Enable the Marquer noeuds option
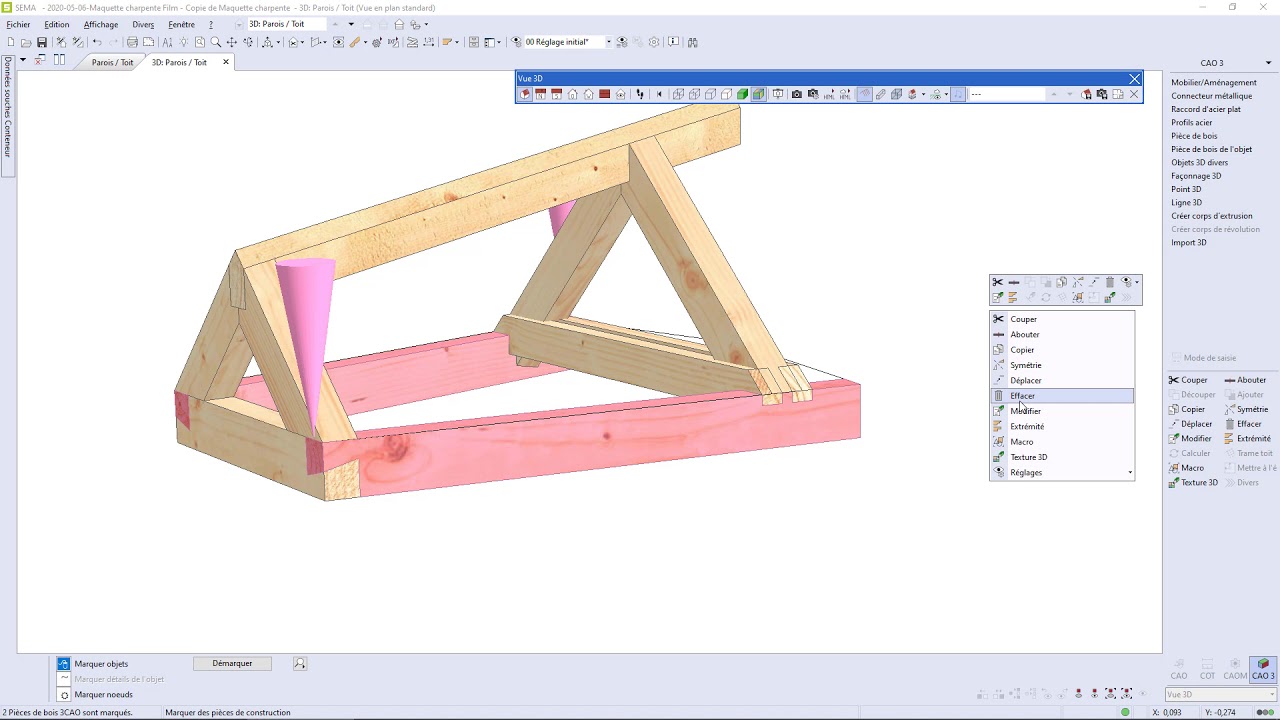 click(64, 695)
